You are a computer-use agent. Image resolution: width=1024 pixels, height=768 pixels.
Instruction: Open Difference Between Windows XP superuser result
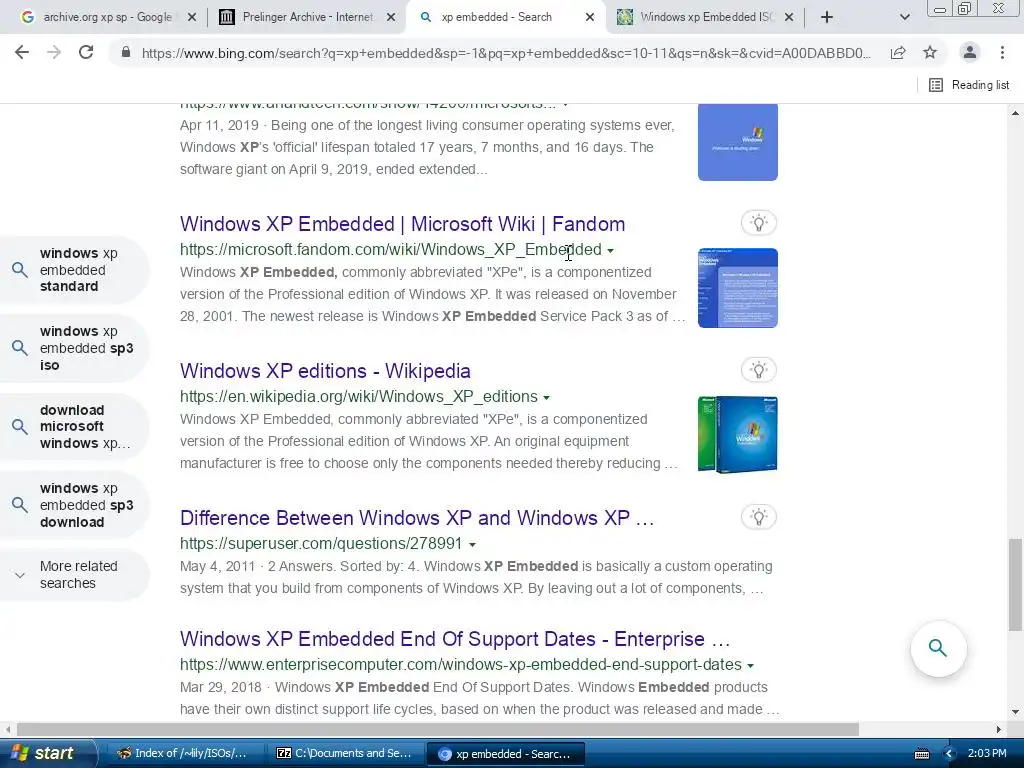[417, 518]
